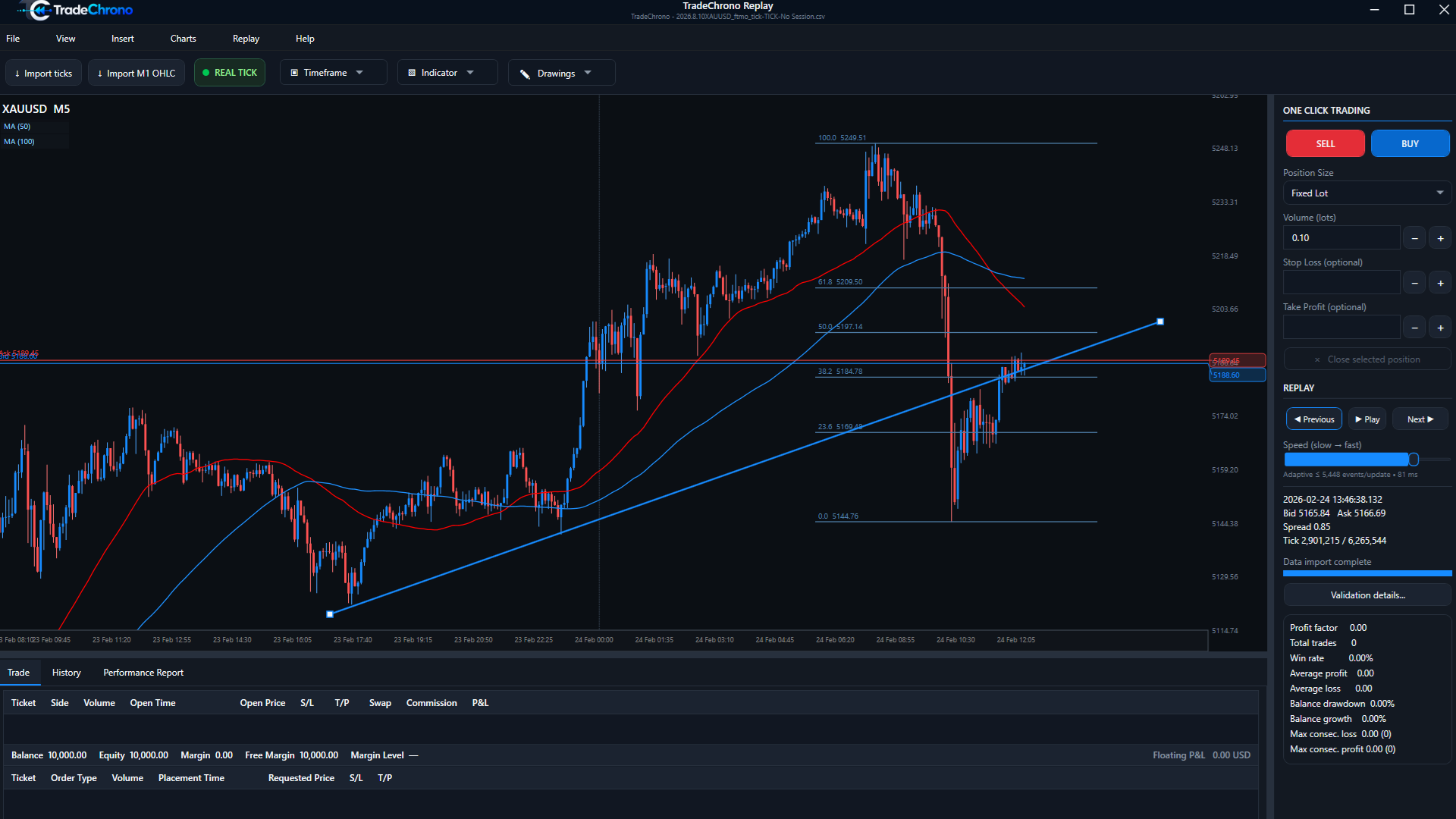Select the MA (100) indicator label

pos(19,142)
